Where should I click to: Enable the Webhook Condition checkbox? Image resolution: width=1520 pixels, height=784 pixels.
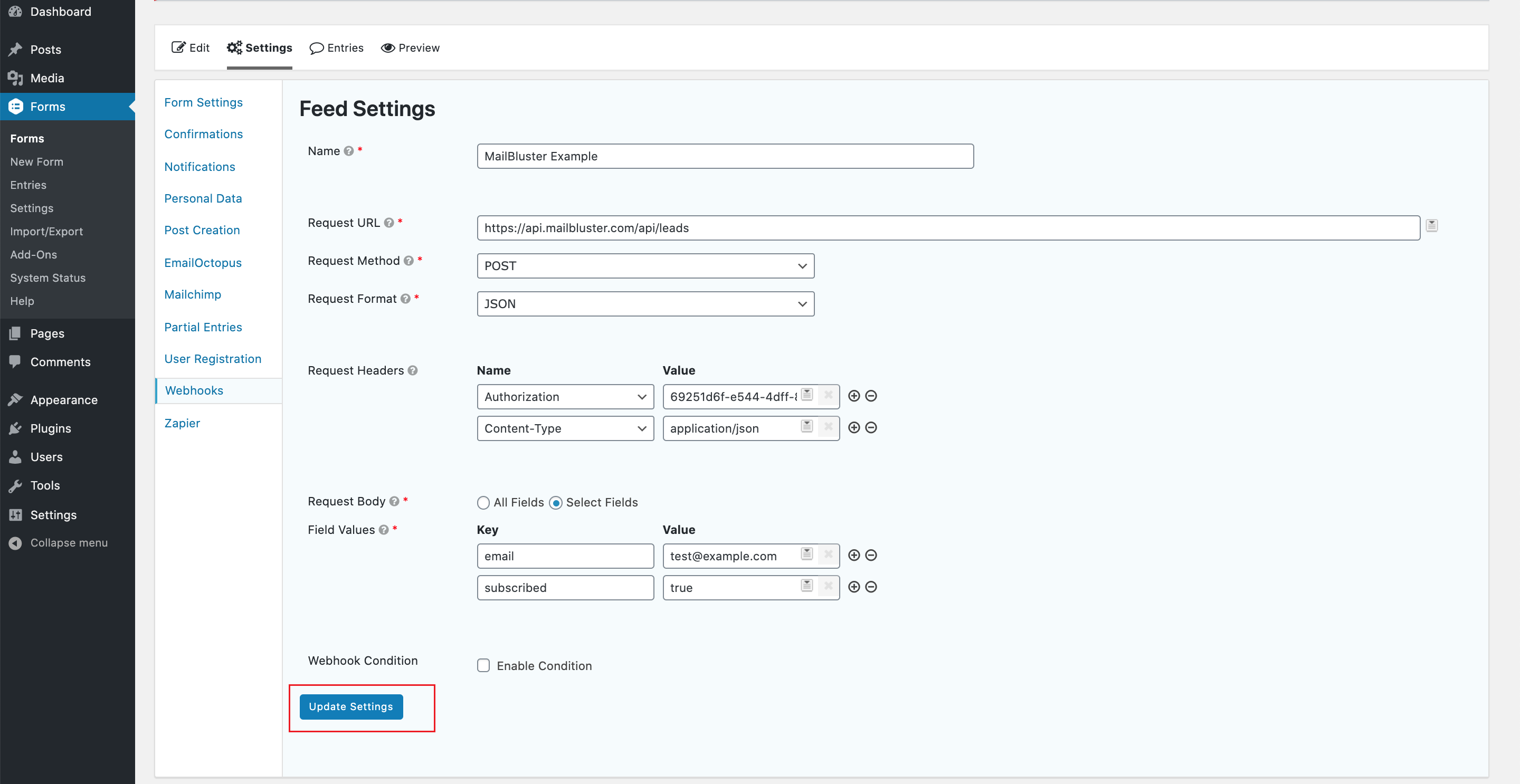pos(483,665)
